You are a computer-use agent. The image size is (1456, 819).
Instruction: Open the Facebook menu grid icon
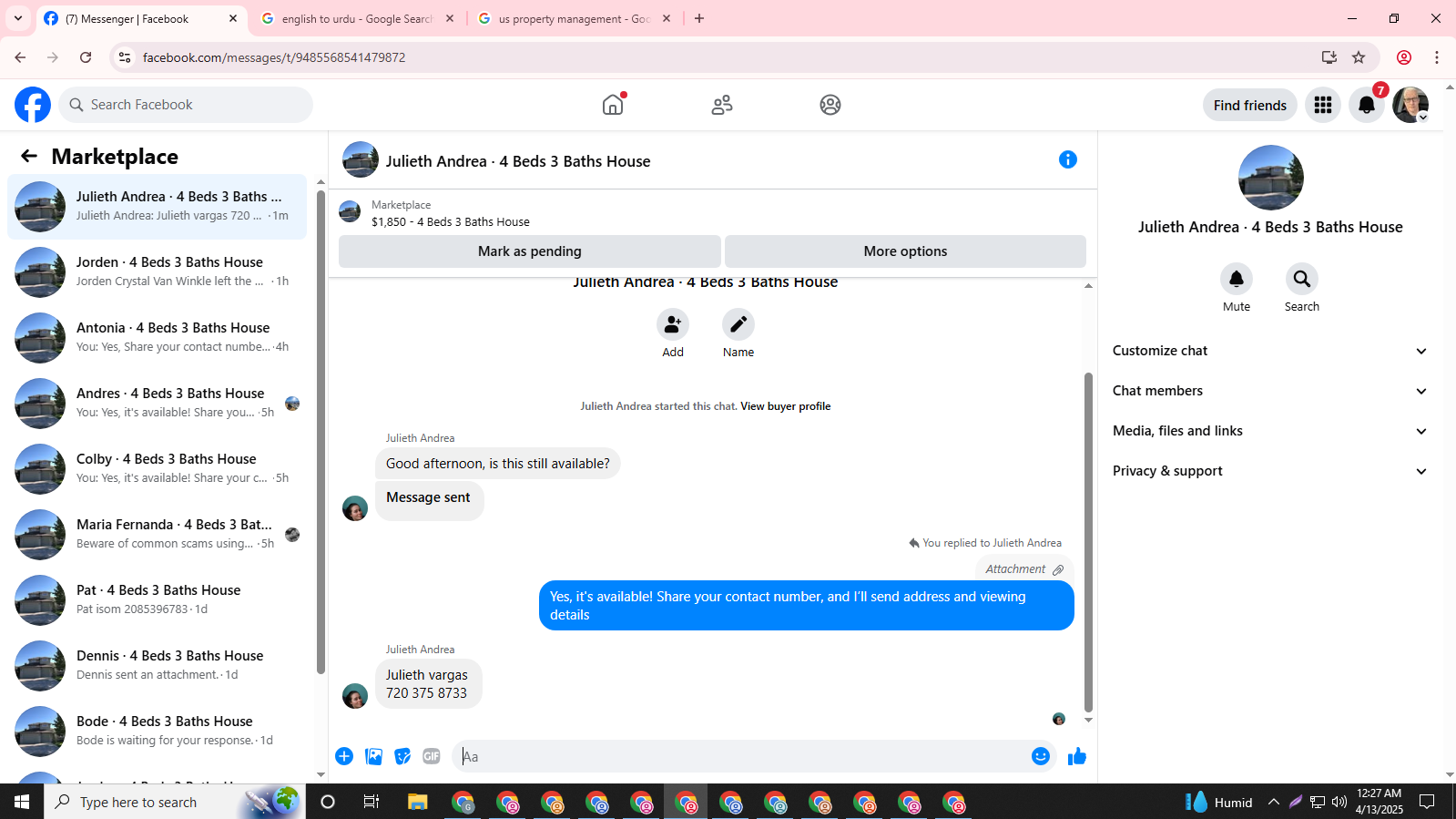click(1323, 105)
